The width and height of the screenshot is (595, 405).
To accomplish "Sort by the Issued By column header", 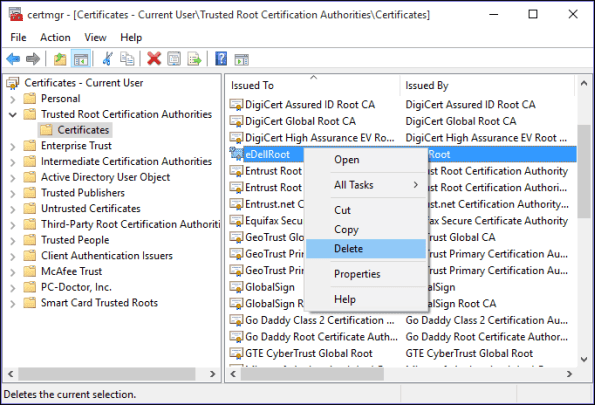I will 487,85.
